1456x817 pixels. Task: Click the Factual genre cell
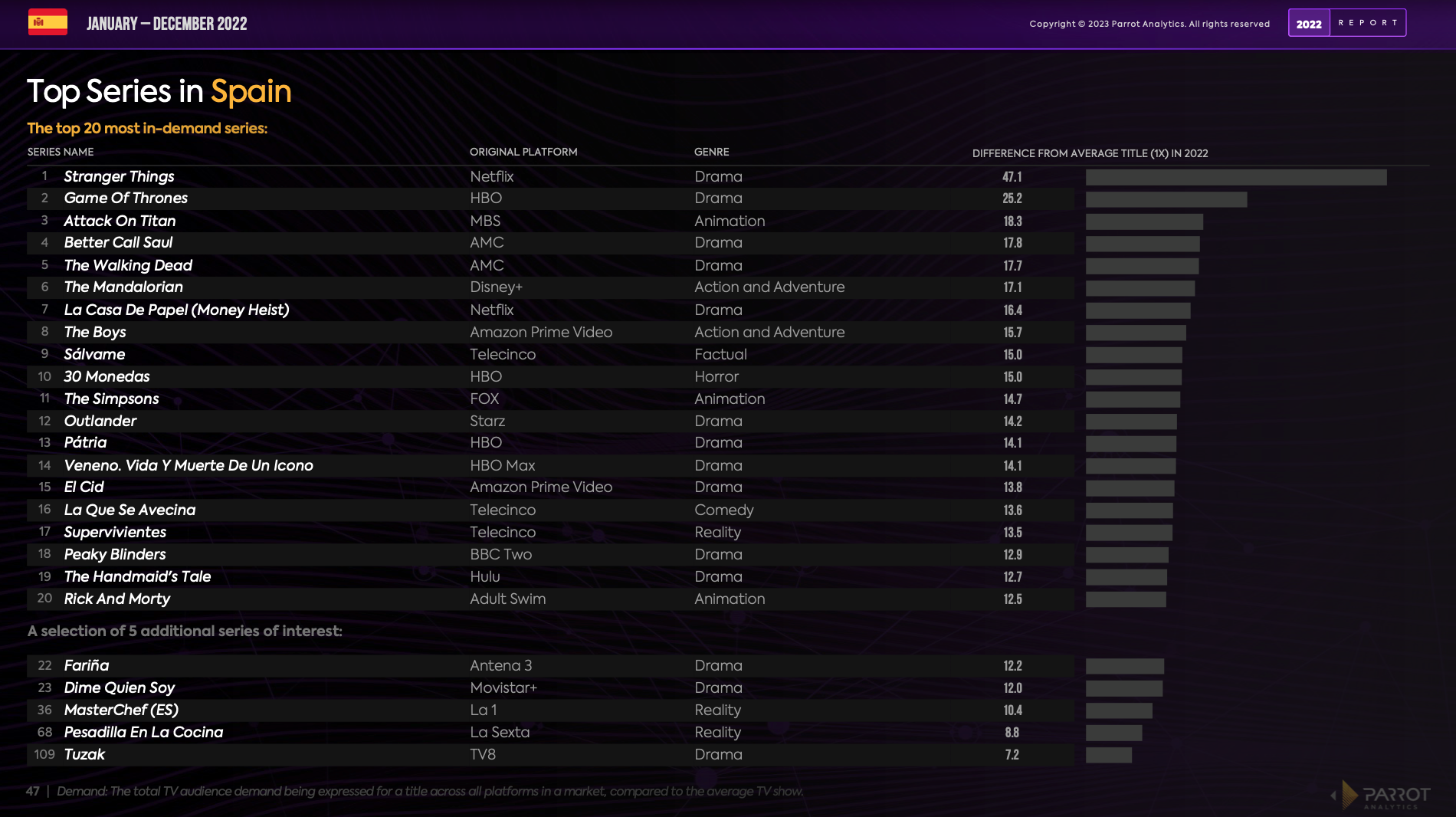coord(720,354)
